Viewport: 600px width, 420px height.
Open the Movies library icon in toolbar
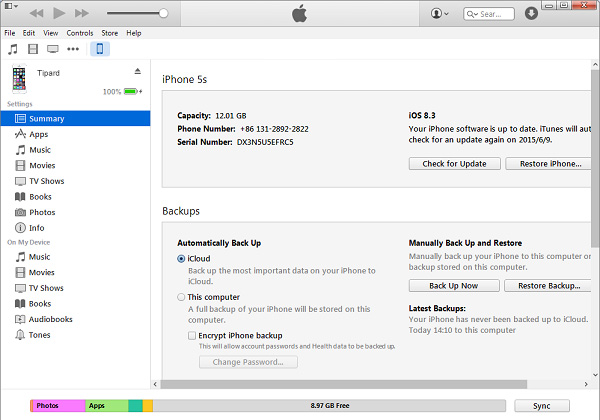(x=33, y=49)
